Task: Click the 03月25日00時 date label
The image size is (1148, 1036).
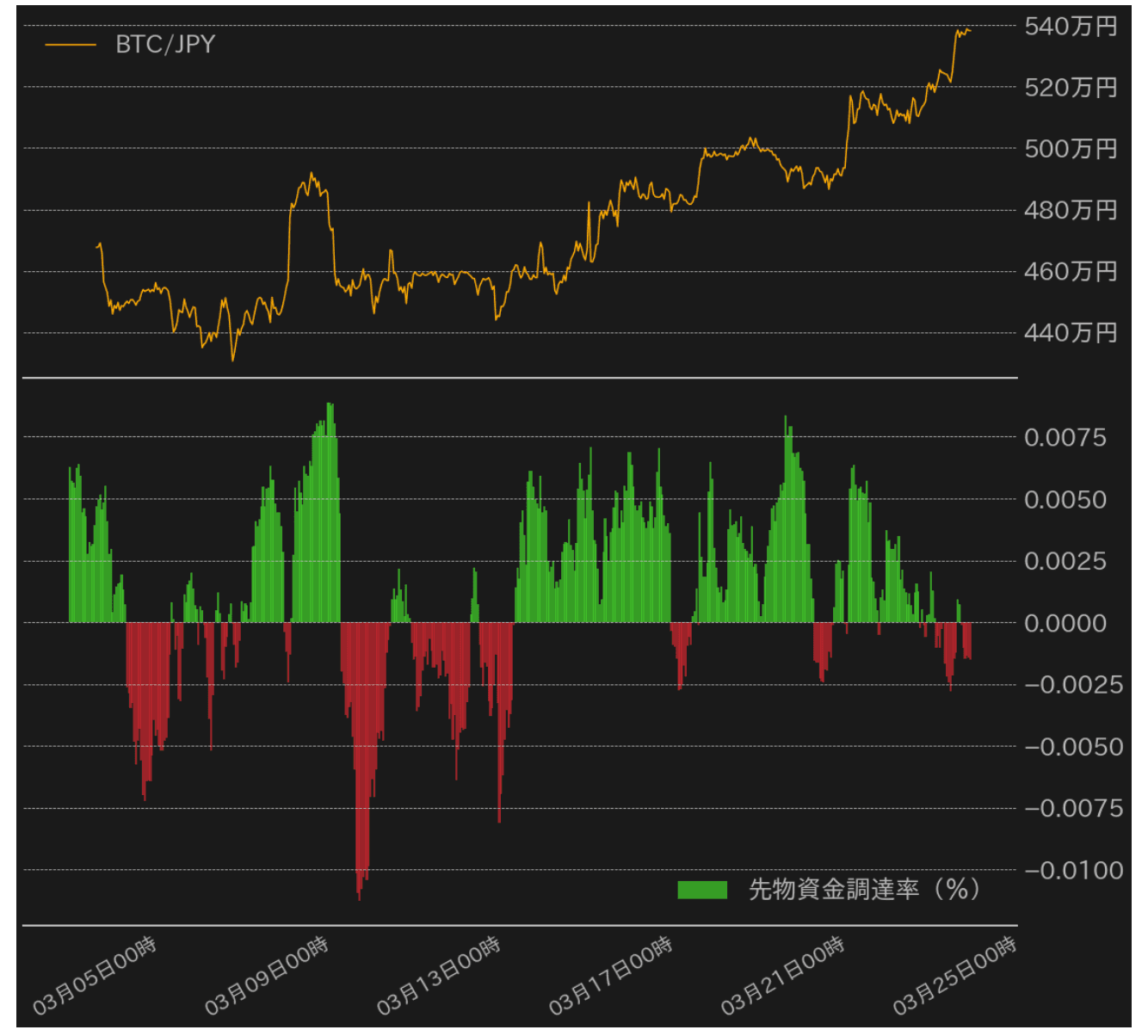Action: click(x=955, y=977)
